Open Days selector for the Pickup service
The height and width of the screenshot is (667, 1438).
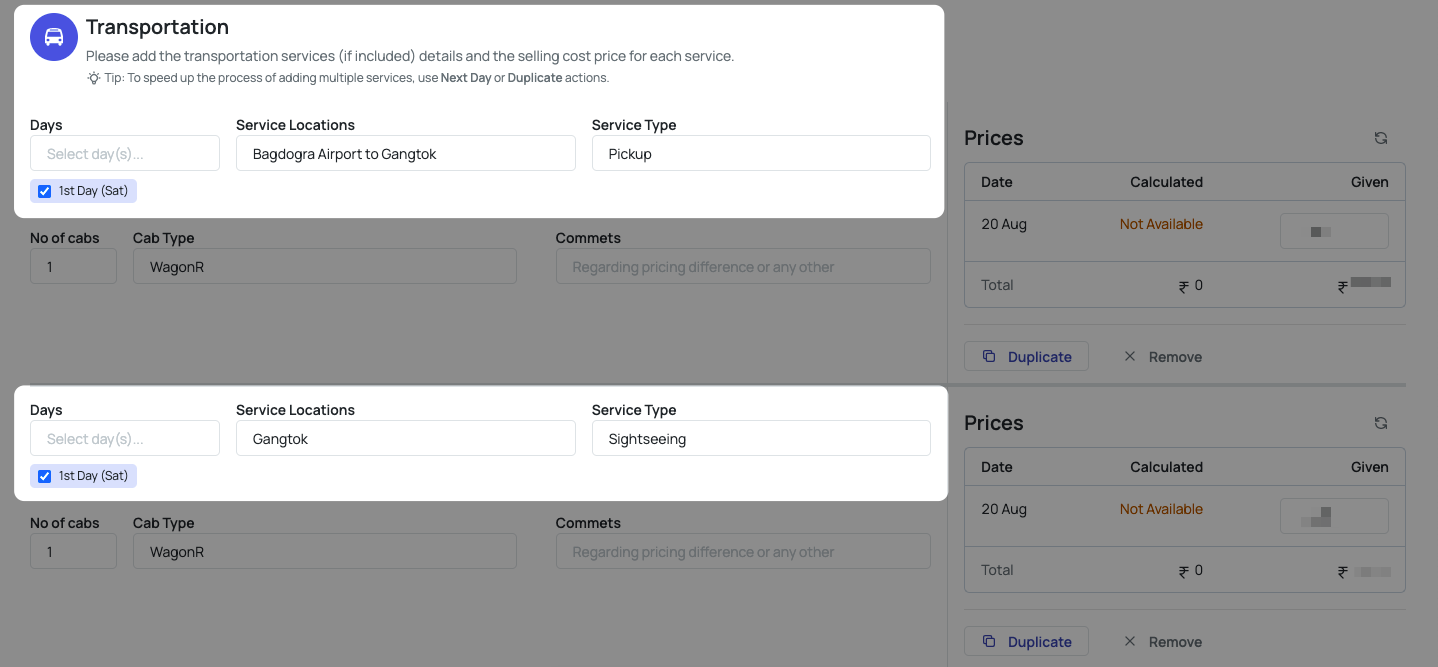click(125, 154)
